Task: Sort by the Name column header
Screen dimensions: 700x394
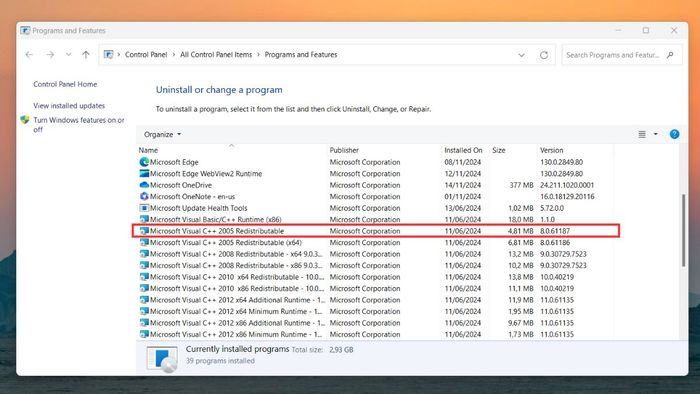Action: (x=148, y=150)
